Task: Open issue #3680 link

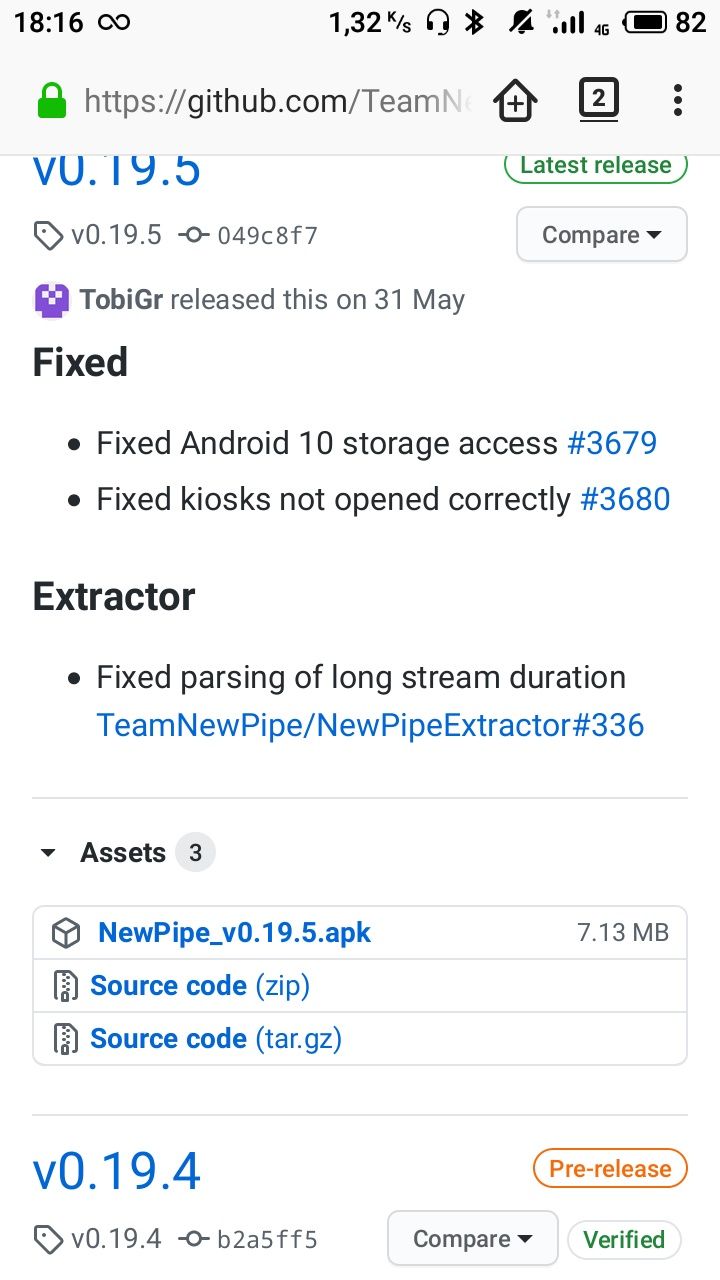Action: 625,499
